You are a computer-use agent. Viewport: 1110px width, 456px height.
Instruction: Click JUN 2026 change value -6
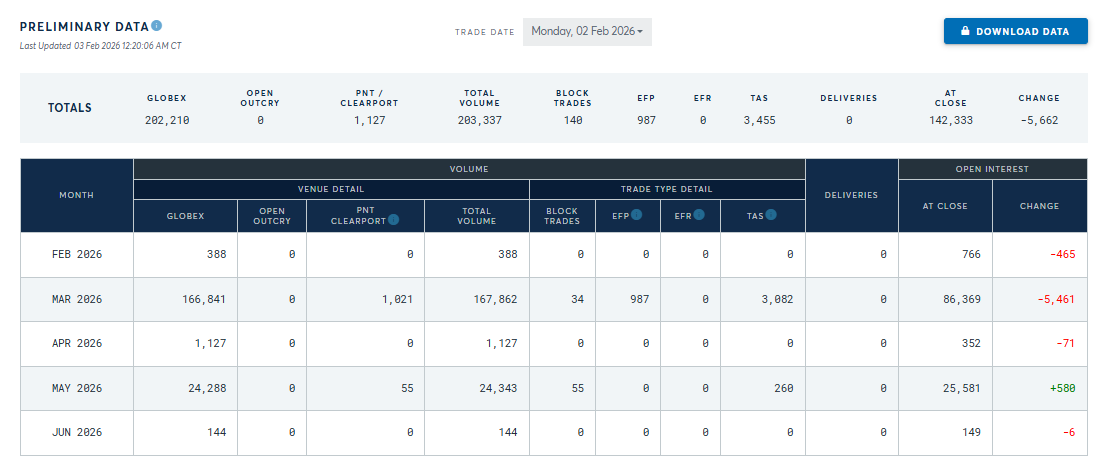click(1070, 432)
